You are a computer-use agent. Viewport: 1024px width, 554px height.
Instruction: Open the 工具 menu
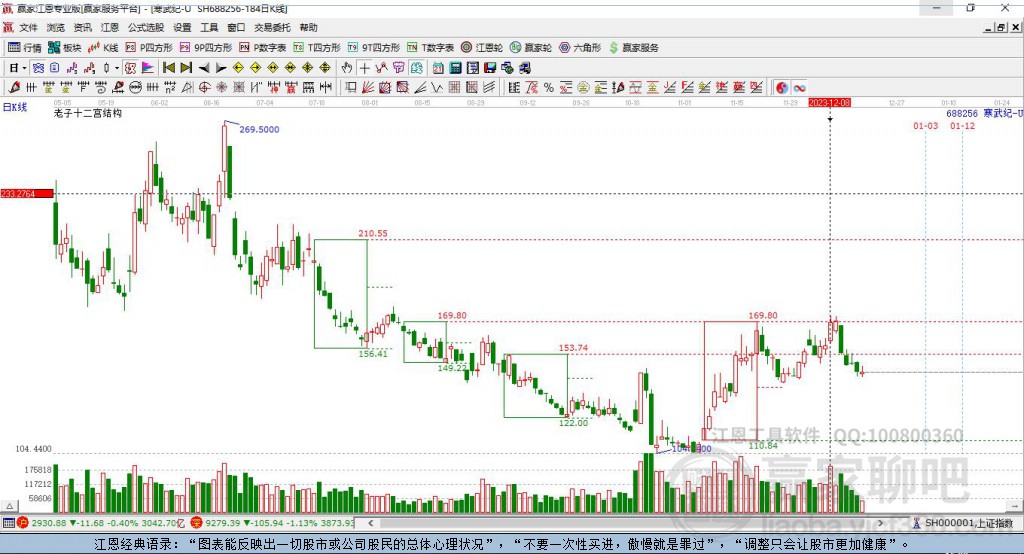[209, 27]
